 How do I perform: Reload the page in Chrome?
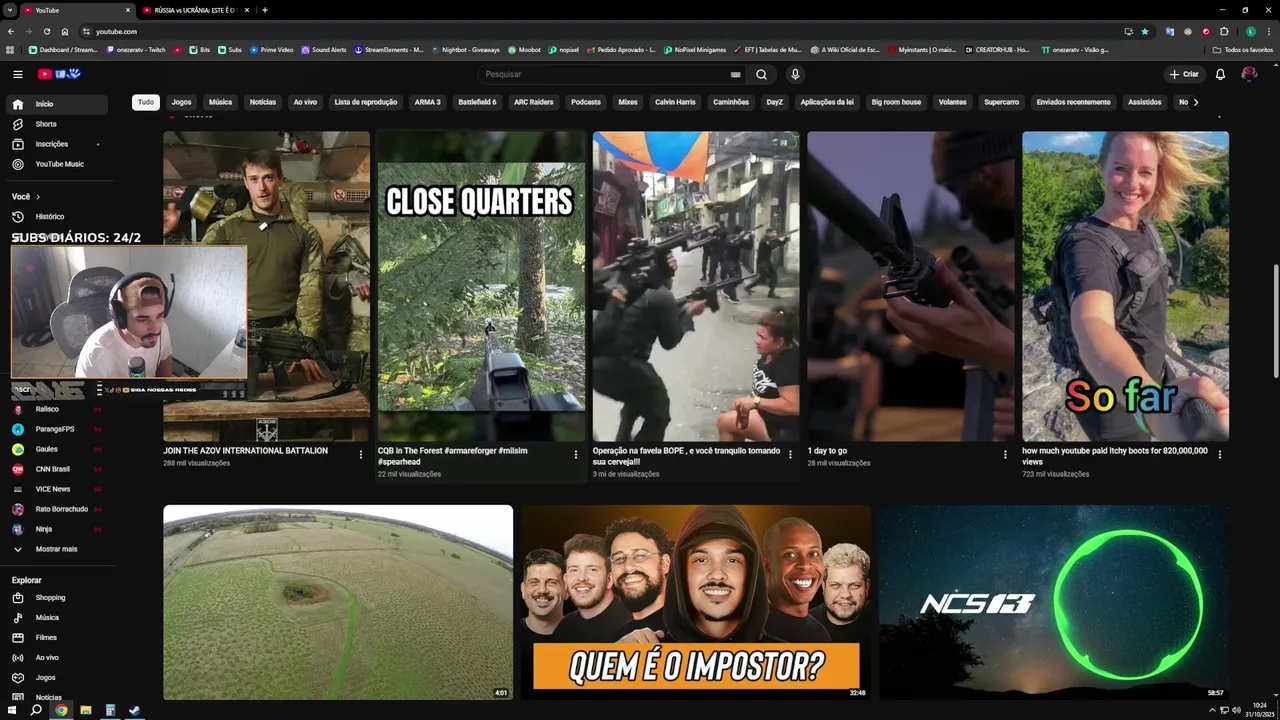pos(46,31)
